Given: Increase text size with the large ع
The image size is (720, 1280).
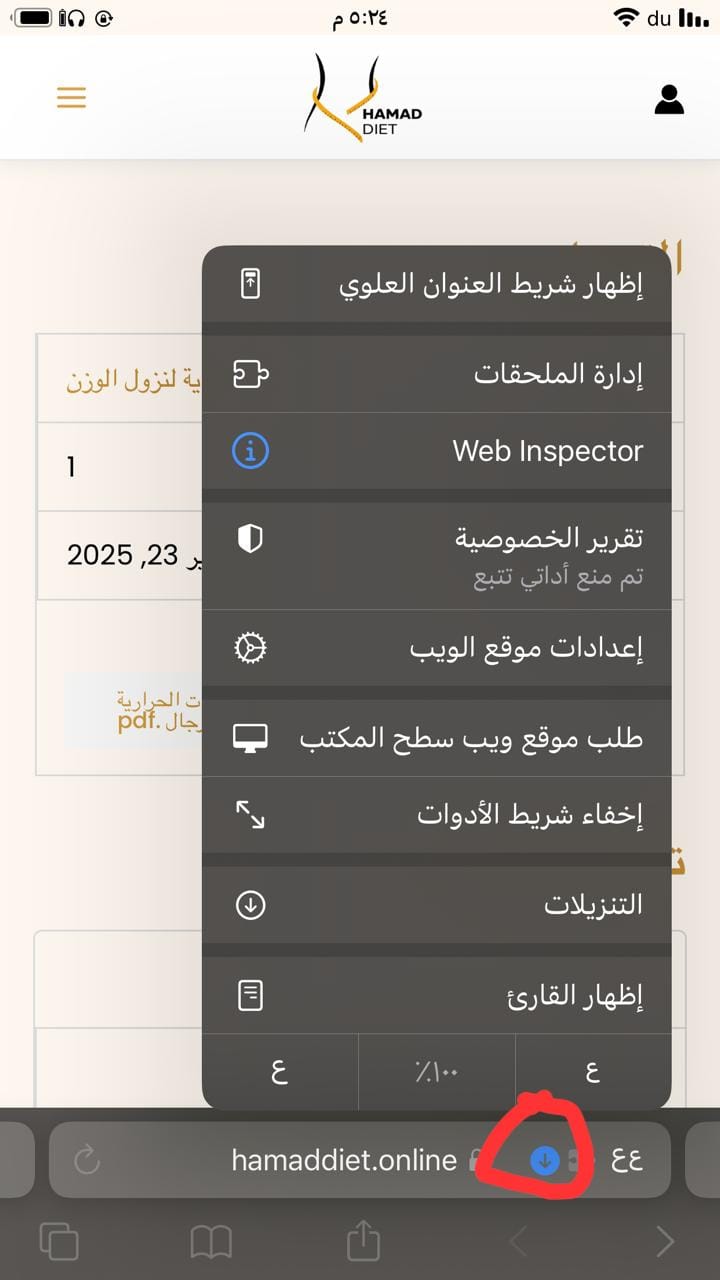Looking at the screenshot, I should [593, 1071].
